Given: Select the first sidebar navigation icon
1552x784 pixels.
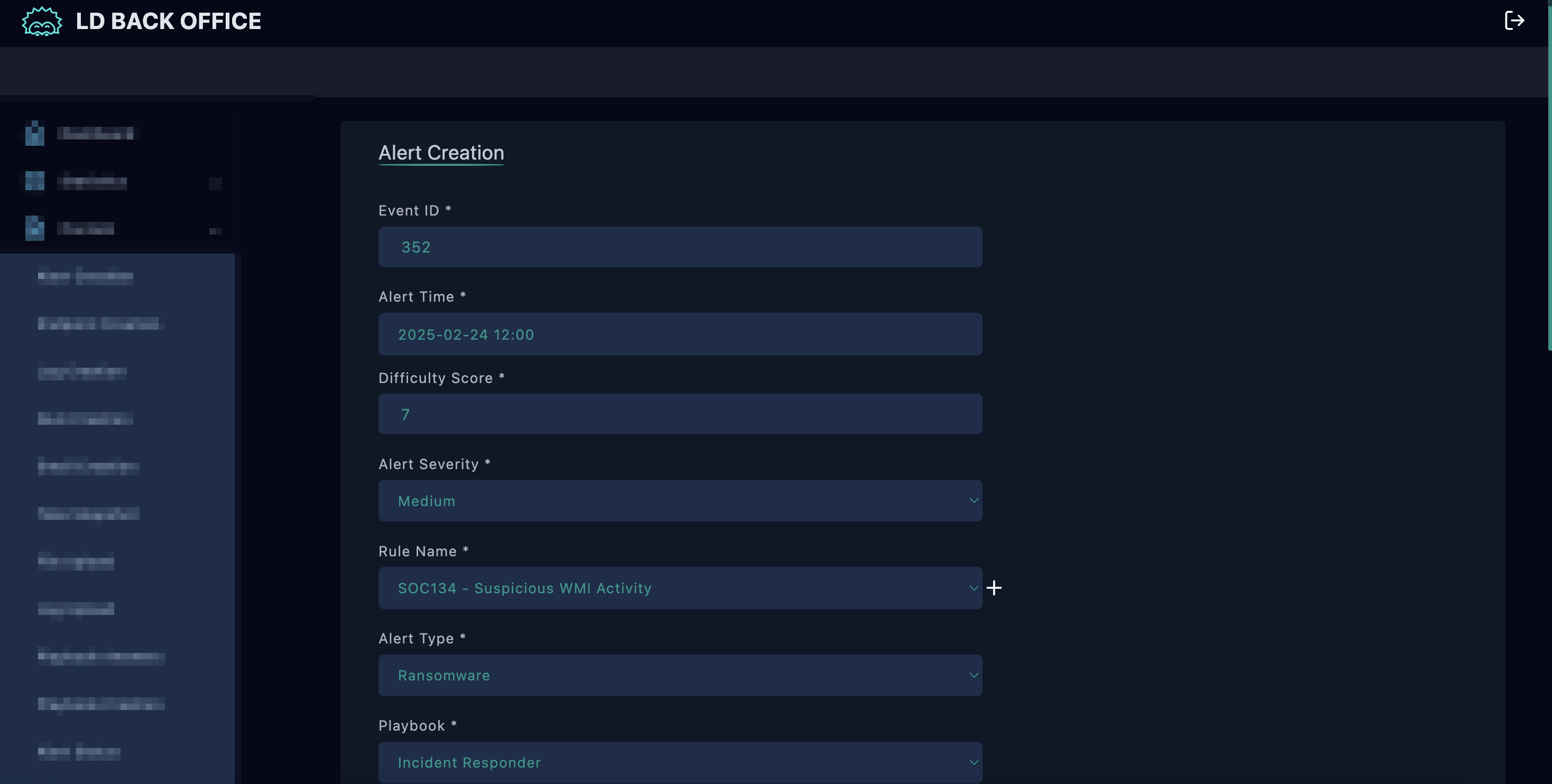Looking at the screenshot, I should 34,133.
